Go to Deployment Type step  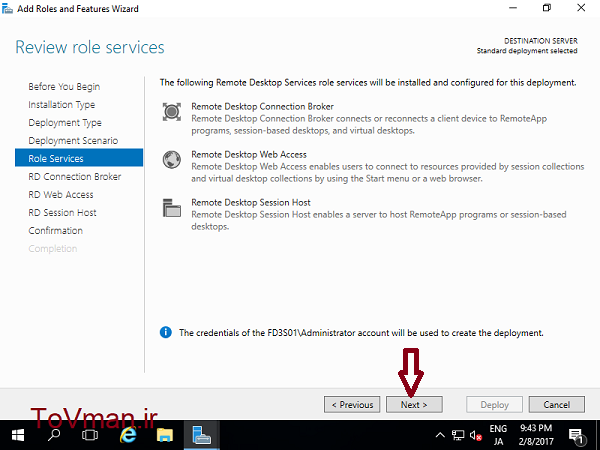(65, 122)
